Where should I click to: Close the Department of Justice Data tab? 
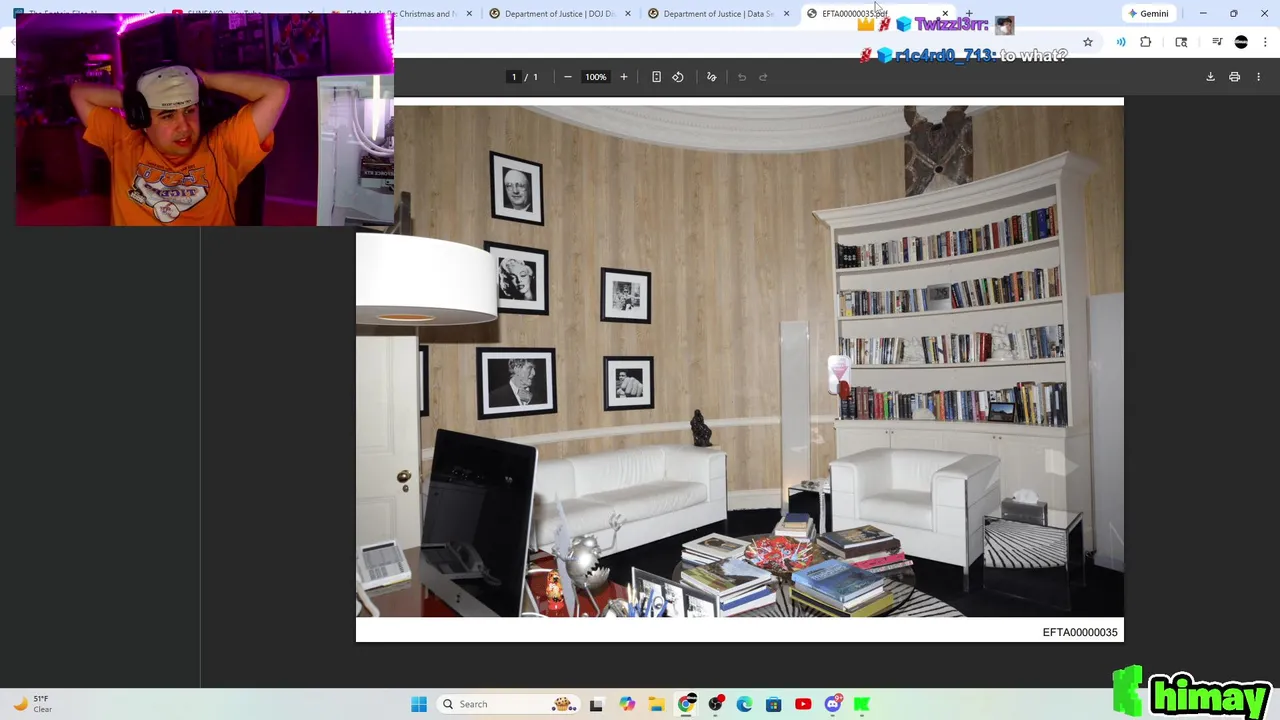point(786,14)
